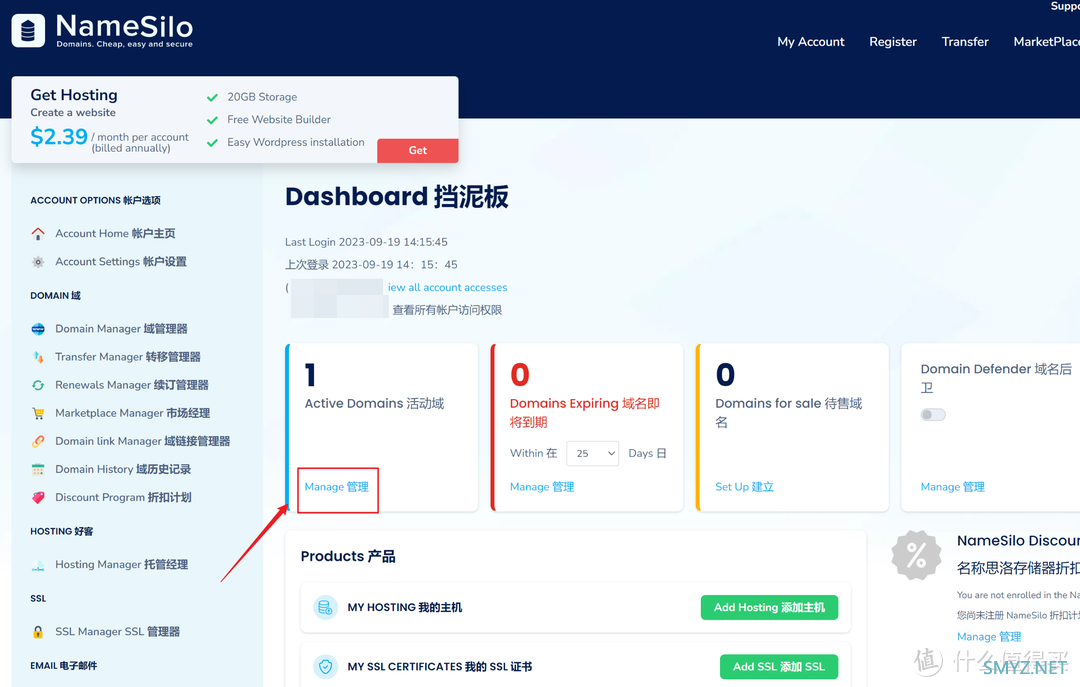
Task: Open the Within days dropdown
Action: [592, 453]
